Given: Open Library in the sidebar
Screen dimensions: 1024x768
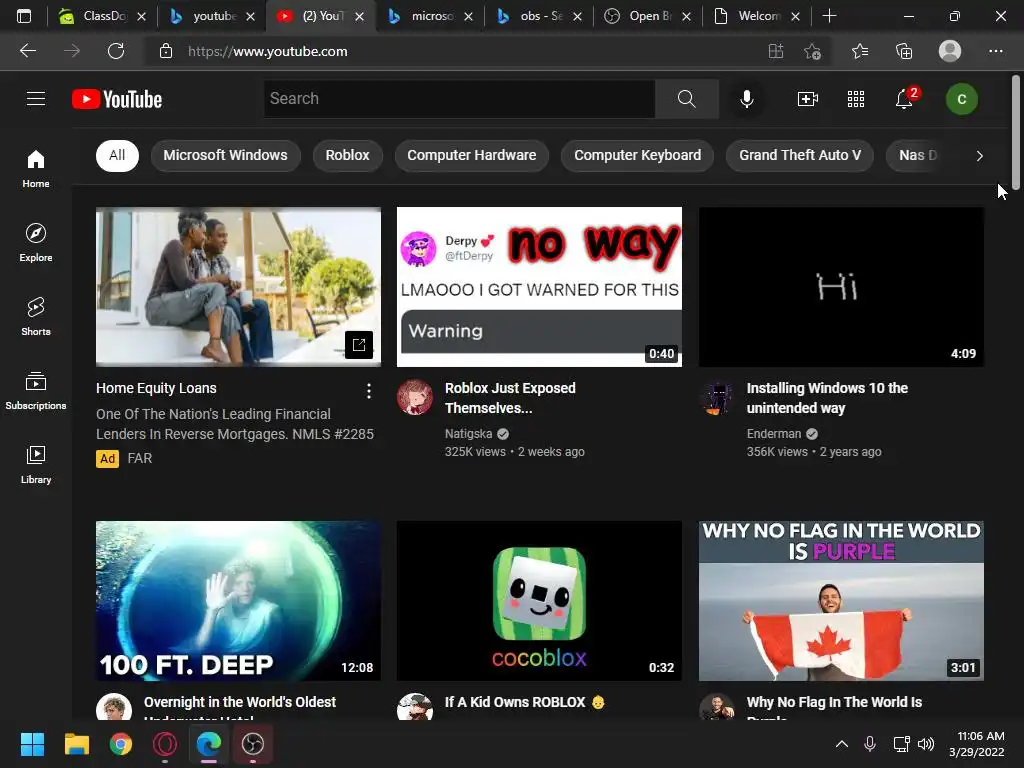Looking at the screenshot, I should (36, 464).
